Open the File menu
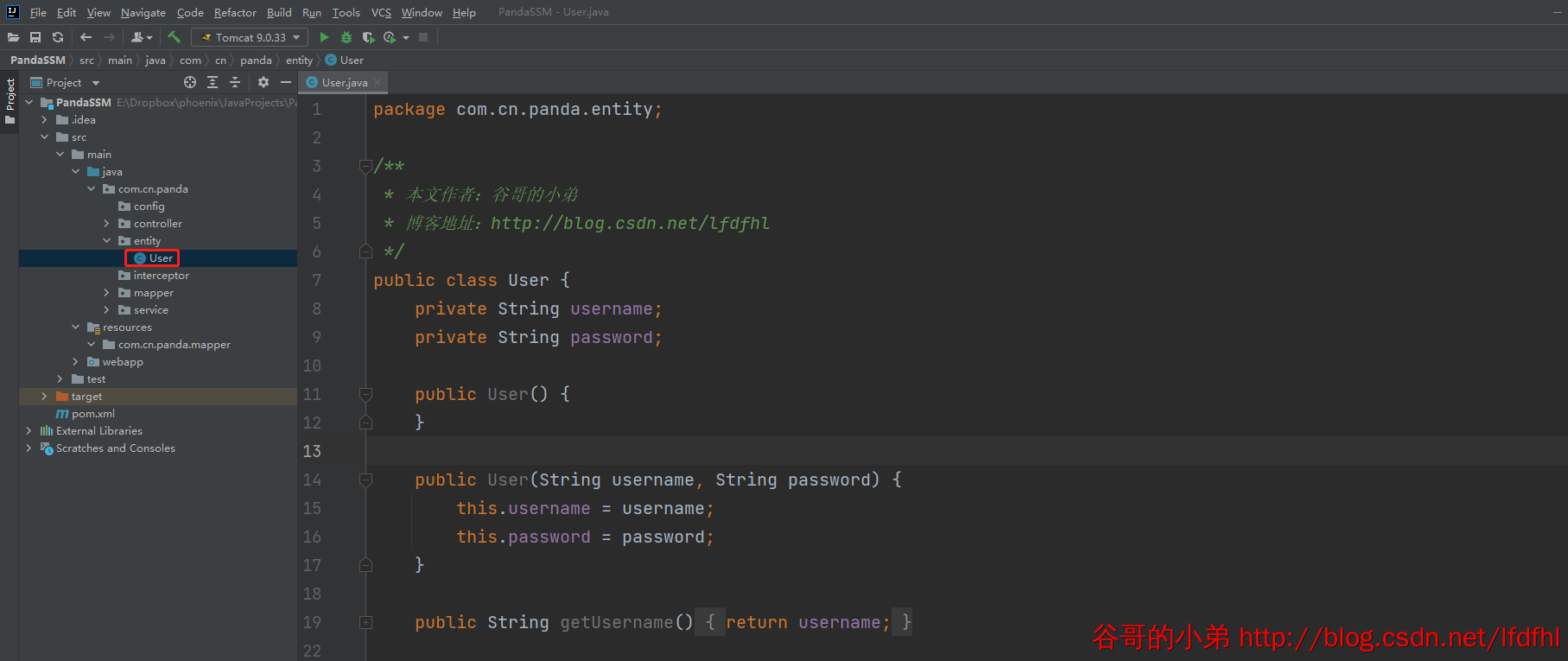1568x661 pixels. coord(38,12)
